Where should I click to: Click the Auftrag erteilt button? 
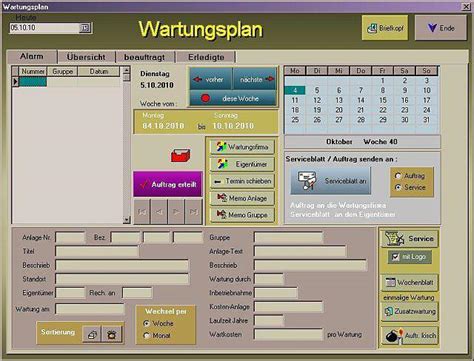[168, 184]
